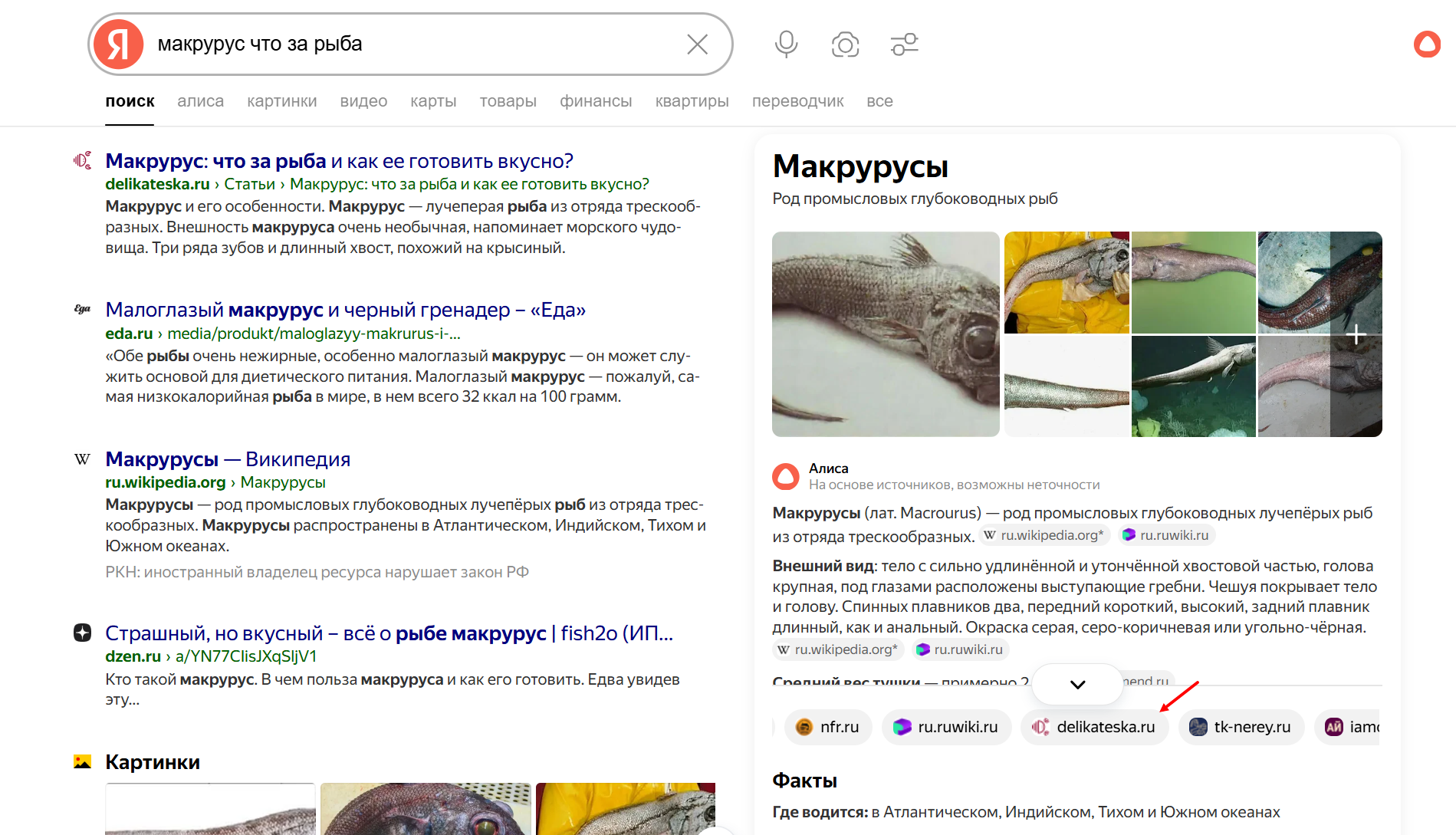The height and width of the screenshot is (835, 1456).
Task: Open 'Макрурусы — Википедия' result link
Action: pos(228,459)
